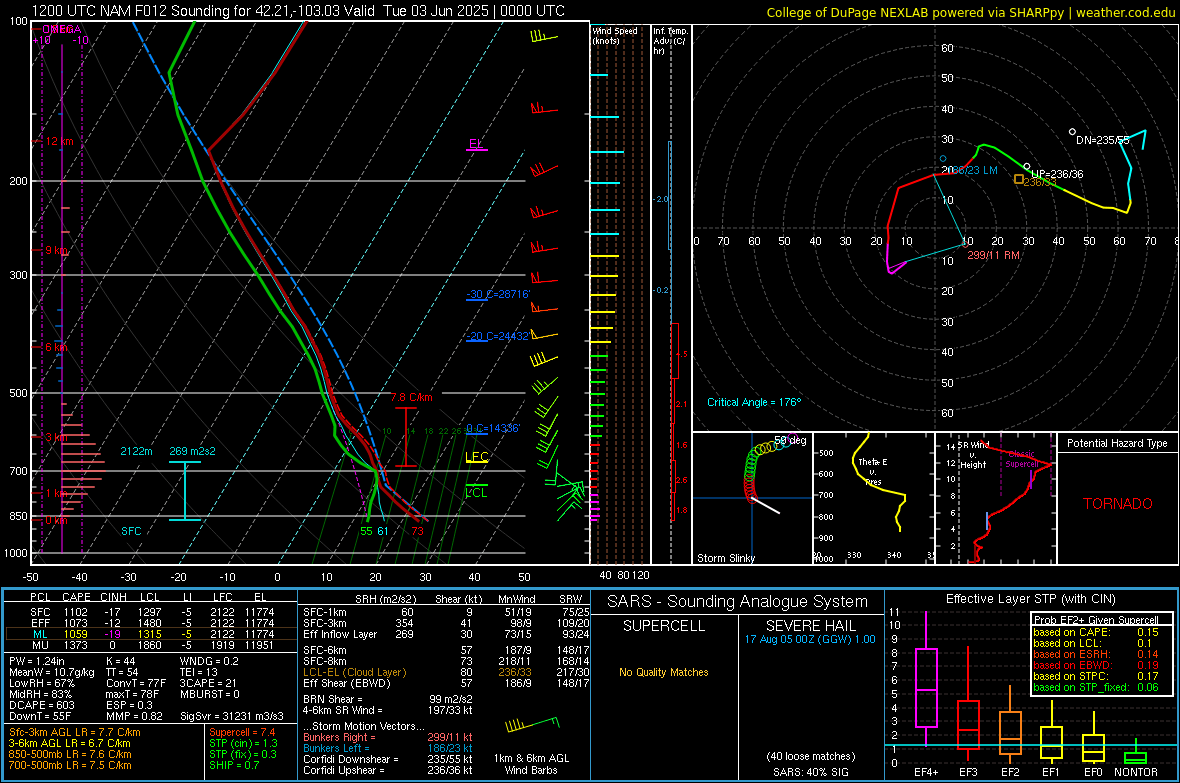
Task: Click 'STP (cin) = 1.3' value
Action: (x=243, y=743)
